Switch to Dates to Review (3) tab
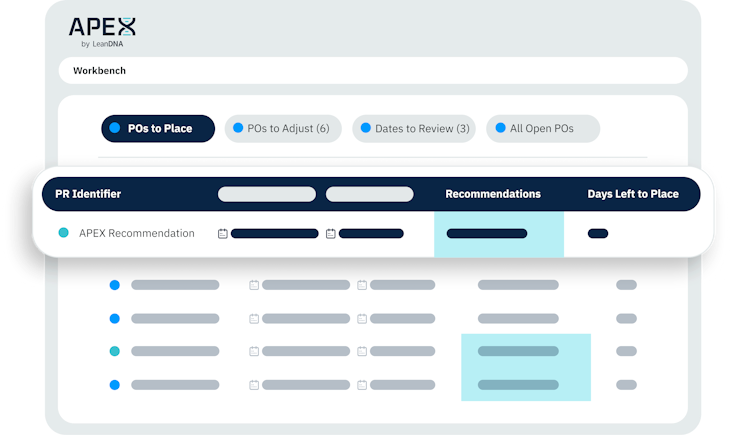750x435 pixels. 414,128
